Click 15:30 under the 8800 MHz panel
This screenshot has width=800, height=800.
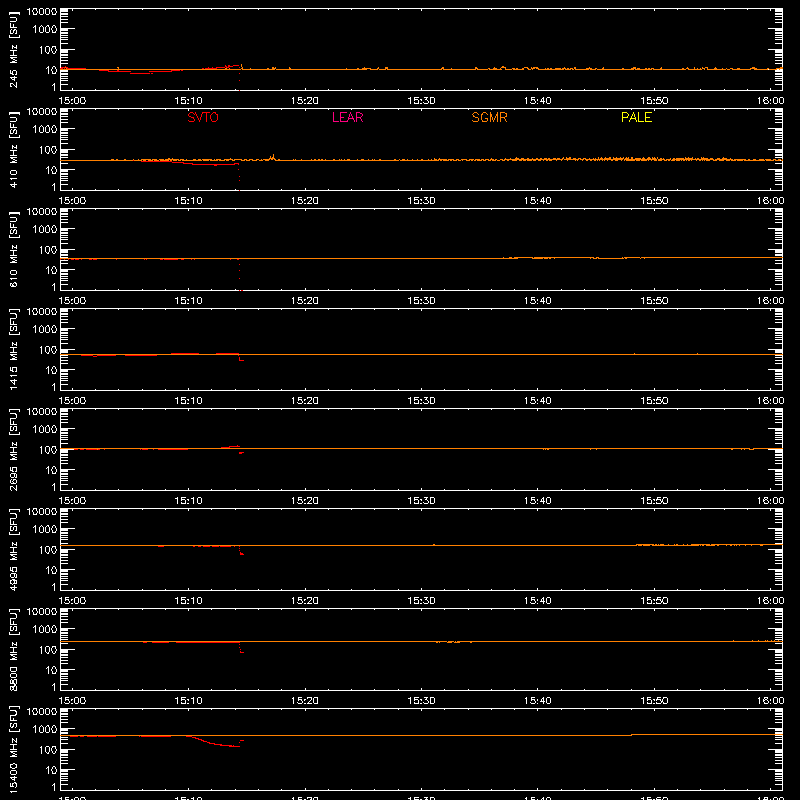click(x=421, y=701)
